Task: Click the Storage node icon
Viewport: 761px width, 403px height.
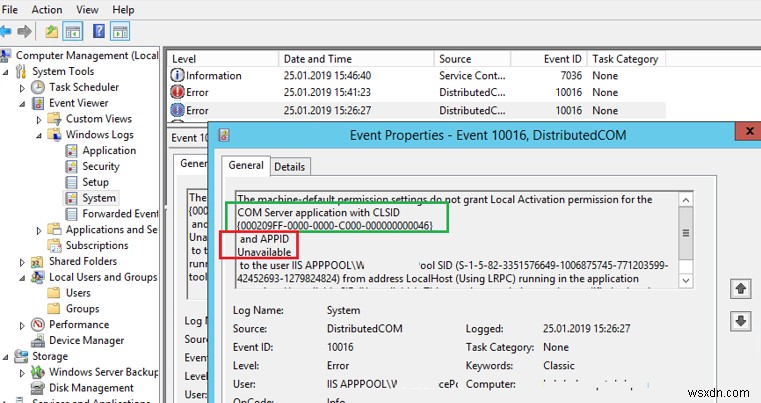Action: pyautogui.click(x=21, y=356)
